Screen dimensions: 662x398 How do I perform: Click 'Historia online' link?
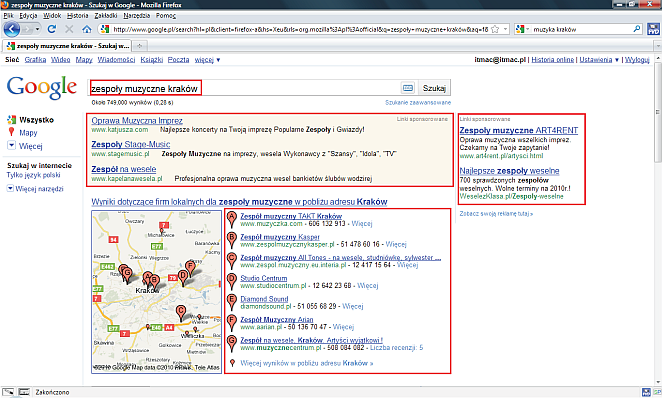tap(553, 60)
